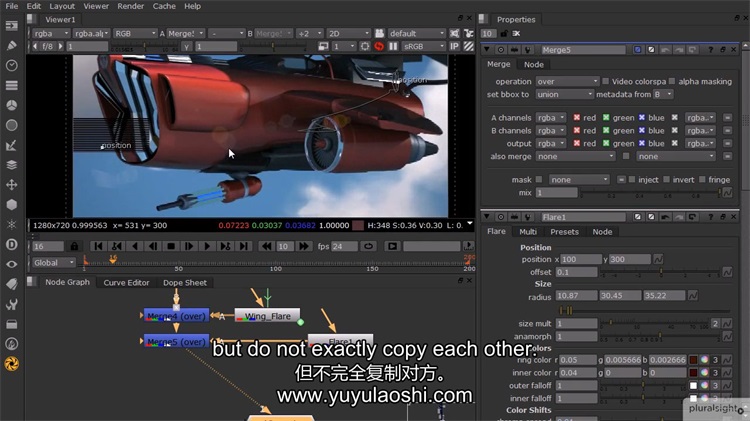This screenshot has width=750, height=421.
Task: Enable Video colorspace checkbox
Action: tap(606, 81)
